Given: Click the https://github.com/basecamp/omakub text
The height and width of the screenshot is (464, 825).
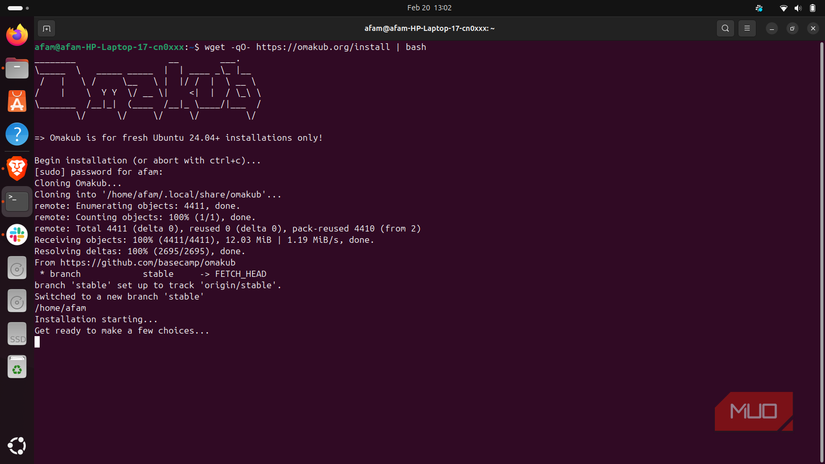Looking at the screenshot, I should [x=148, y=263].
